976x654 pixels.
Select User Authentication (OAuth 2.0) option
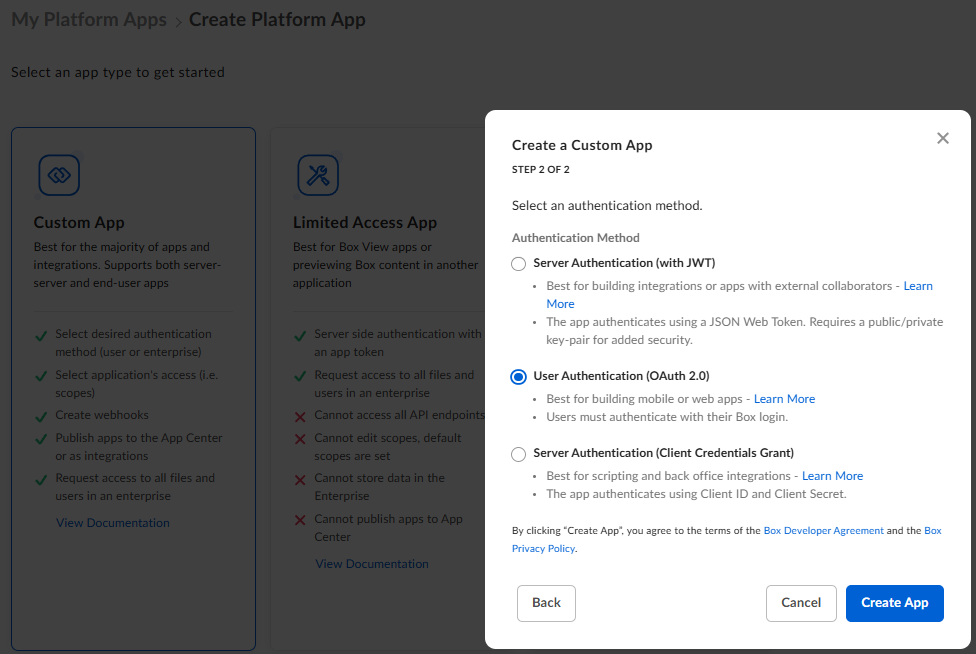(518, 377)
